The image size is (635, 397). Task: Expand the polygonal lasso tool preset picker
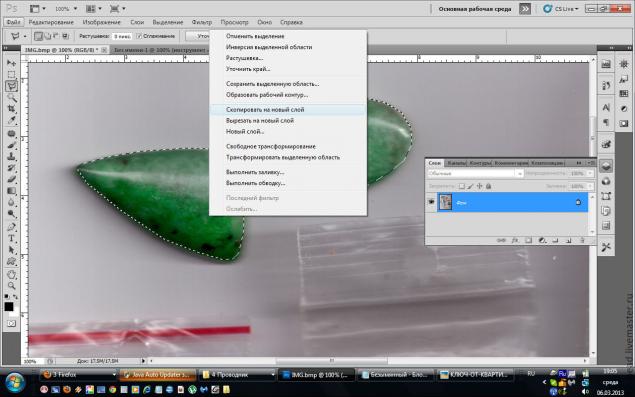[x=25, y=36]
